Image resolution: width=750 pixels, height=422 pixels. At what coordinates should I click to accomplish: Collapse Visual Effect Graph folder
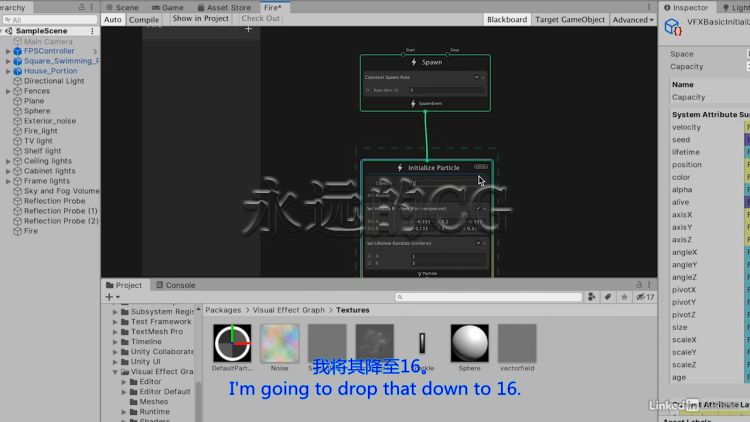coord(115,372)
